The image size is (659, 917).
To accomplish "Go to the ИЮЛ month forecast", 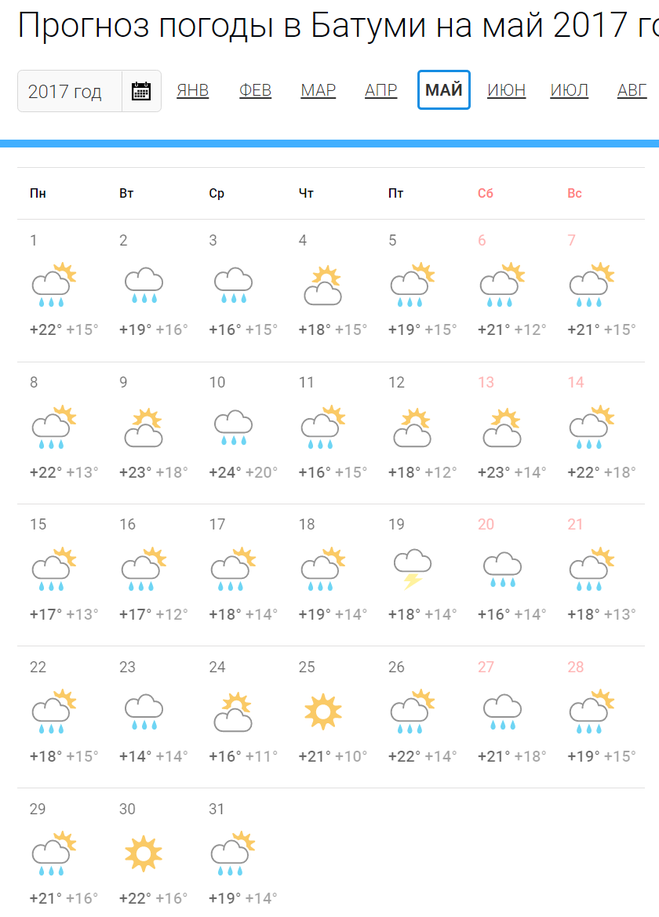I will [x=569, y=91].
